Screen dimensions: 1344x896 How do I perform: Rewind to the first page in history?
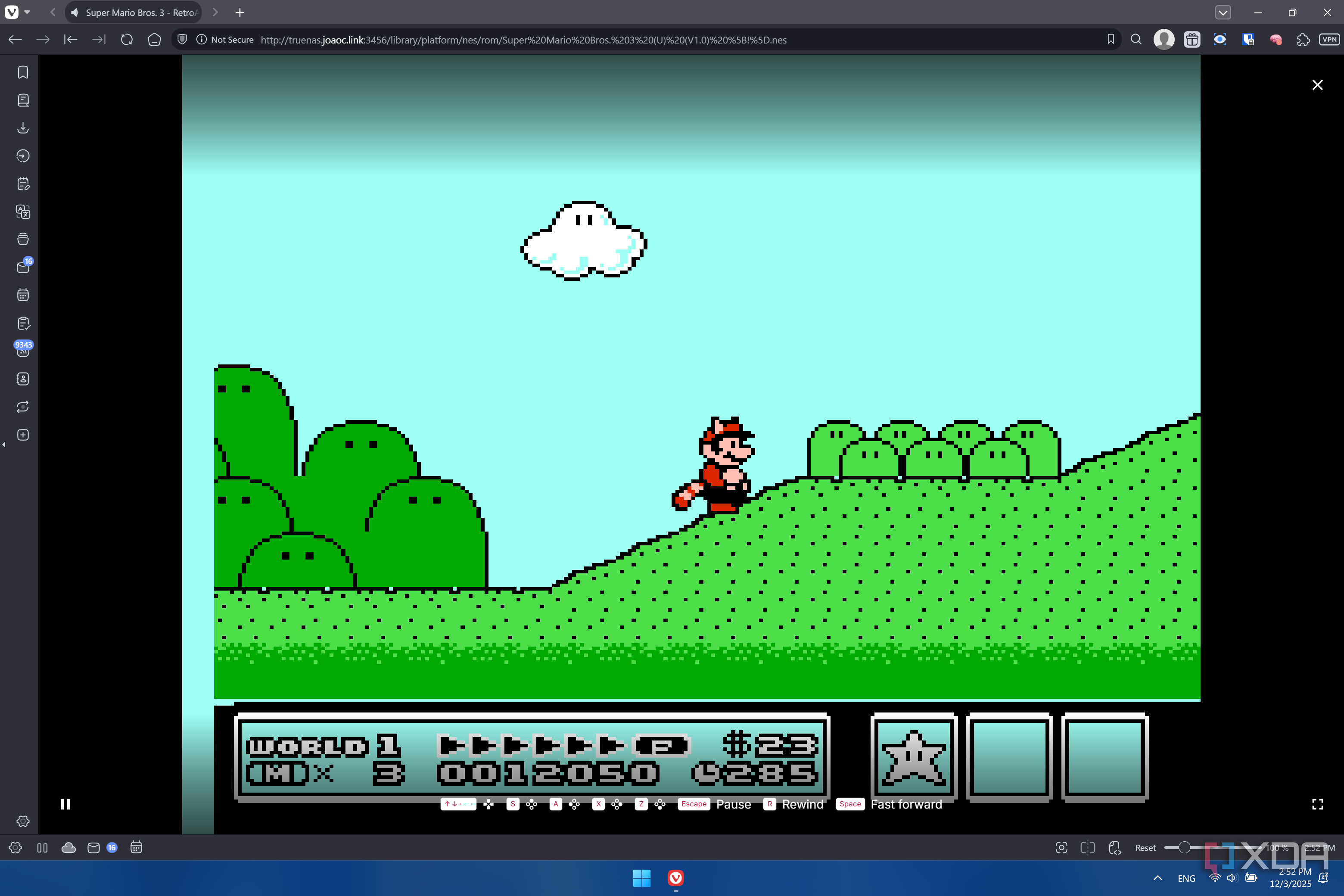pos(71,40)
